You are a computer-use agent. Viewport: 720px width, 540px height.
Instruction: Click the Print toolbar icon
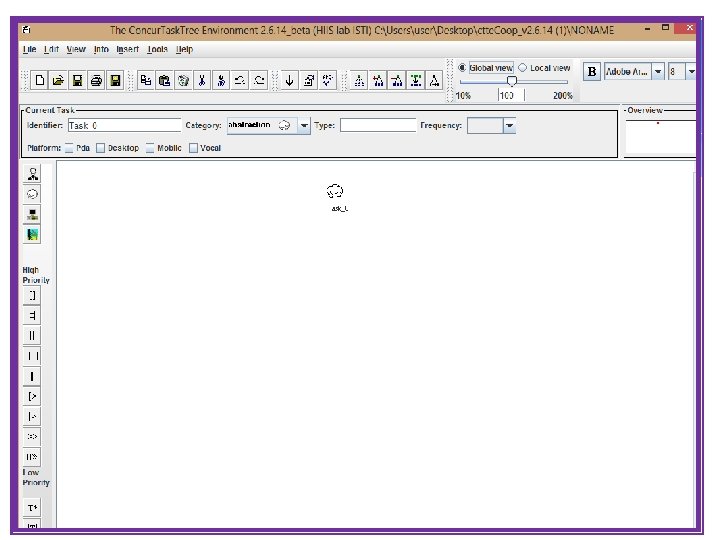click(x=96, y=81)
